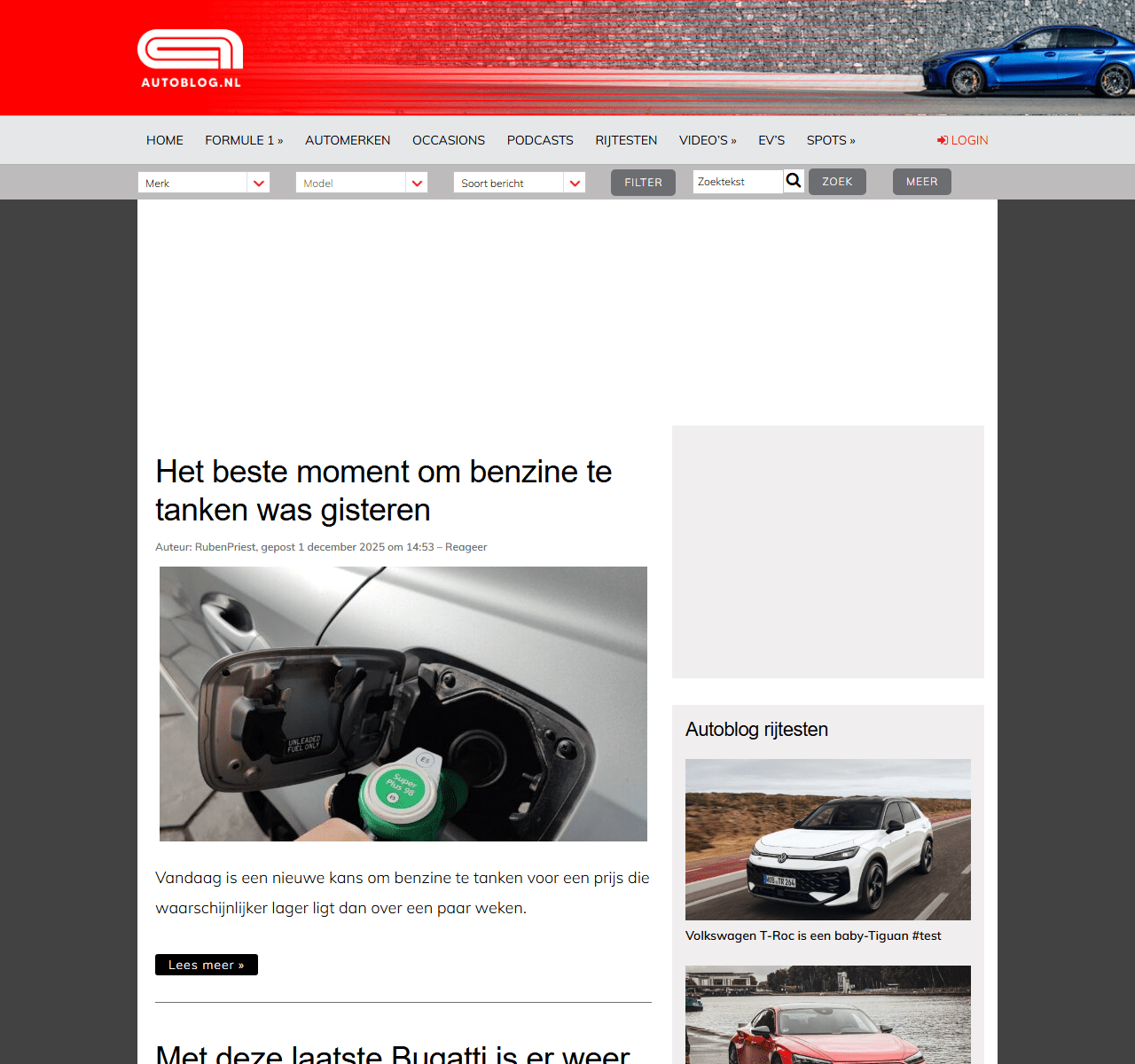
Task: Click Lees meer under the benzine article
Action: coord(207,965)
